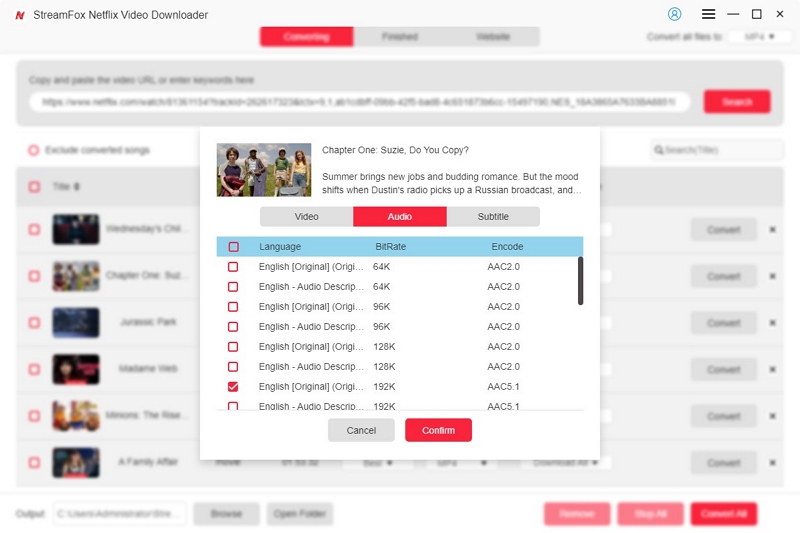Open the Convert all files to dropdown
The image size is (800, 533).
759,37
